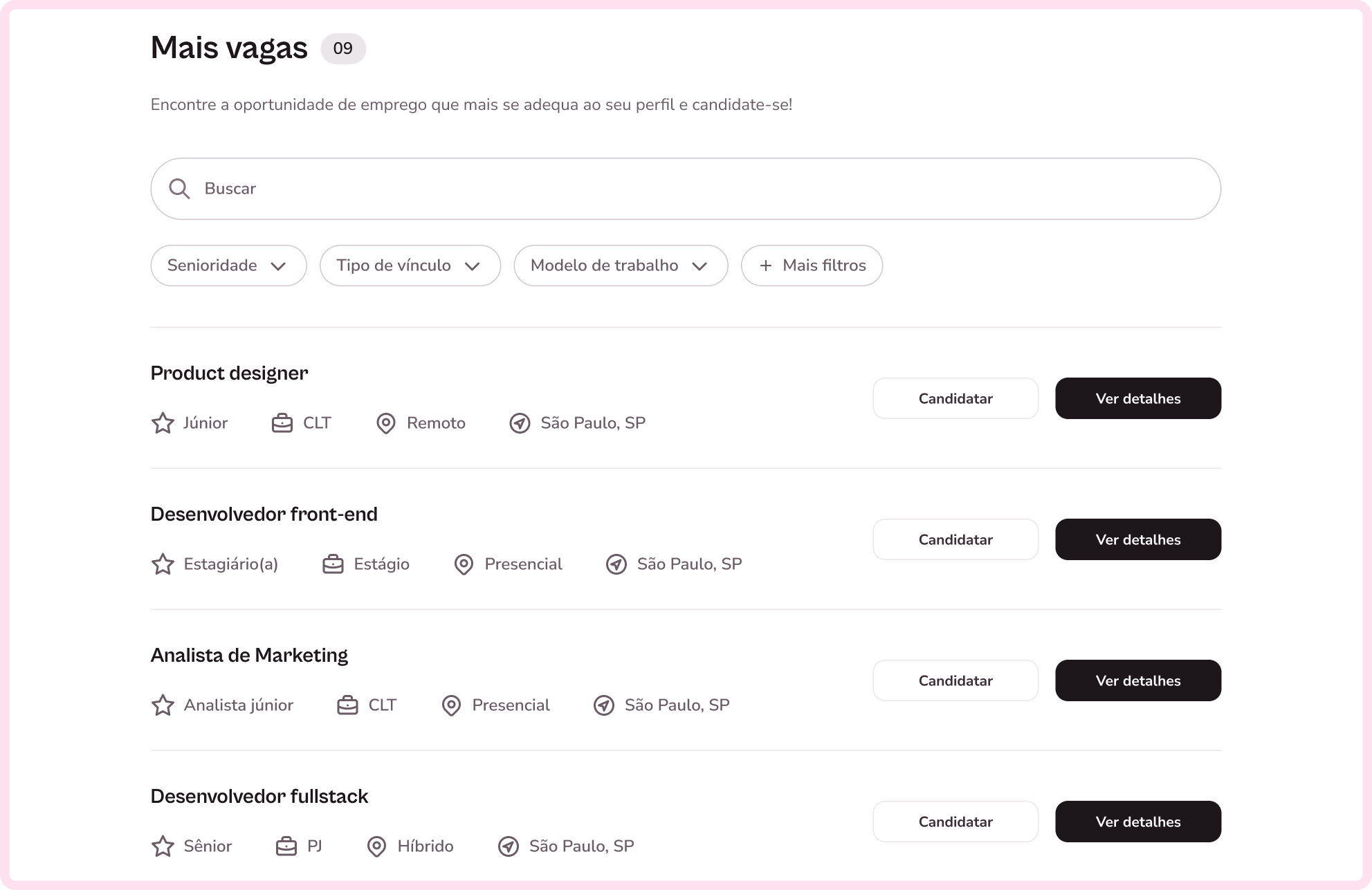1372x890 pixels.
Task: Click the plus icon in Mais filtros
Action: [765, 266]
